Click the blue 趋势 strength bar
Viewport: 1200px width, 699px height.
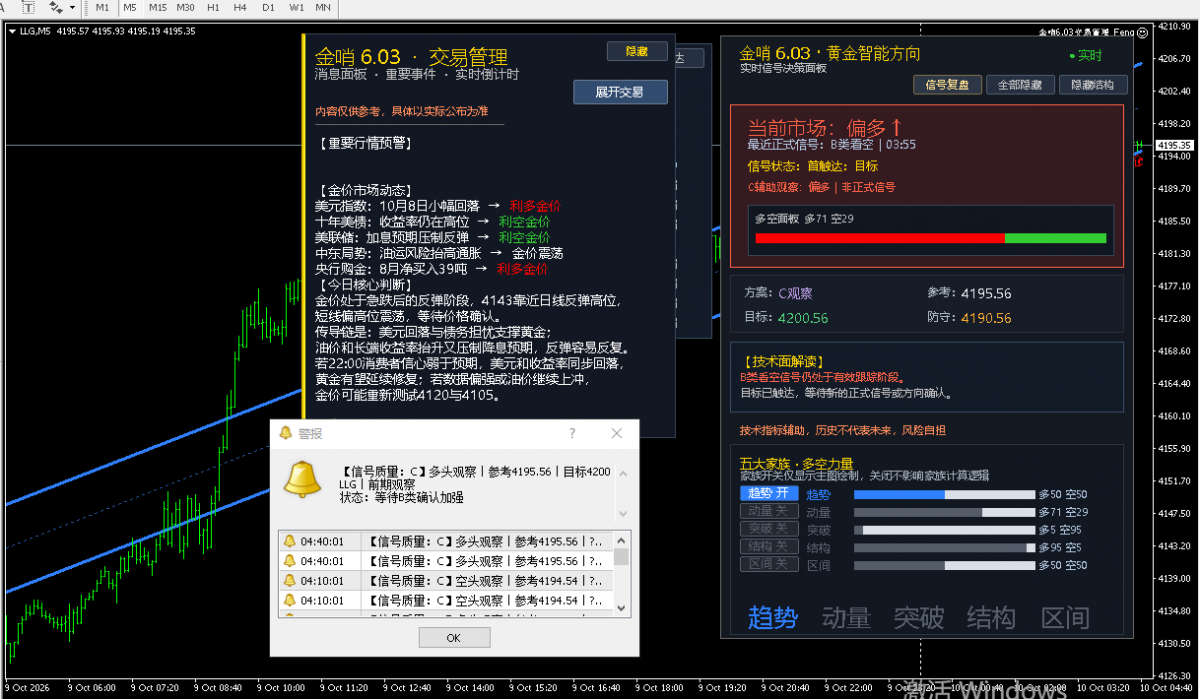[944, 495]
